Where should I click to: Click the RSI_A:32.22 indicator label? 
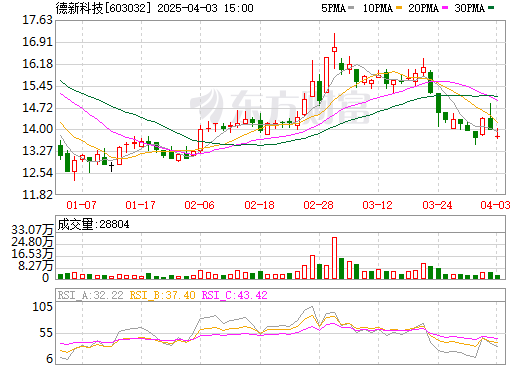coord(91,295)
